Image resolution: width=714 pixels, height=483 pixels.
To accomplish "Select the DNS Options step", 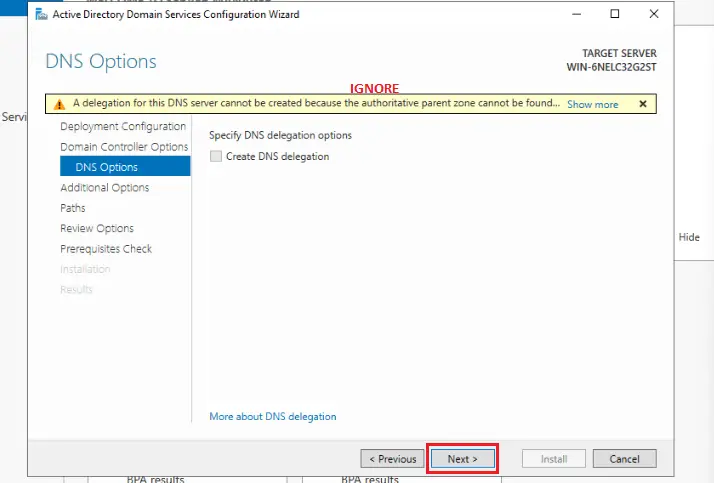I will click(x=125, y=166).
